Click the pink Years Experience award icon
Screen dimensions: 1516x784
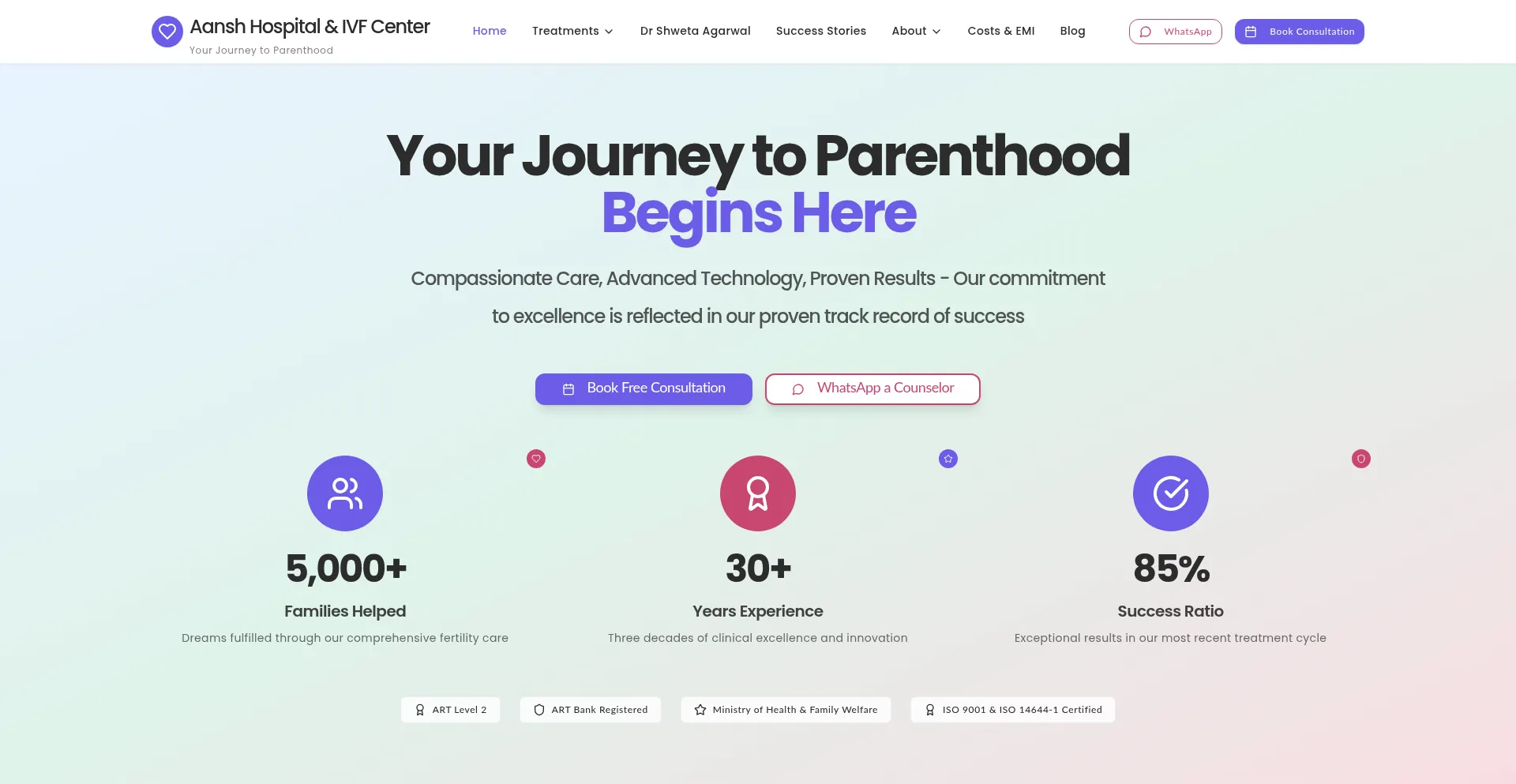(x=758, y=493)
